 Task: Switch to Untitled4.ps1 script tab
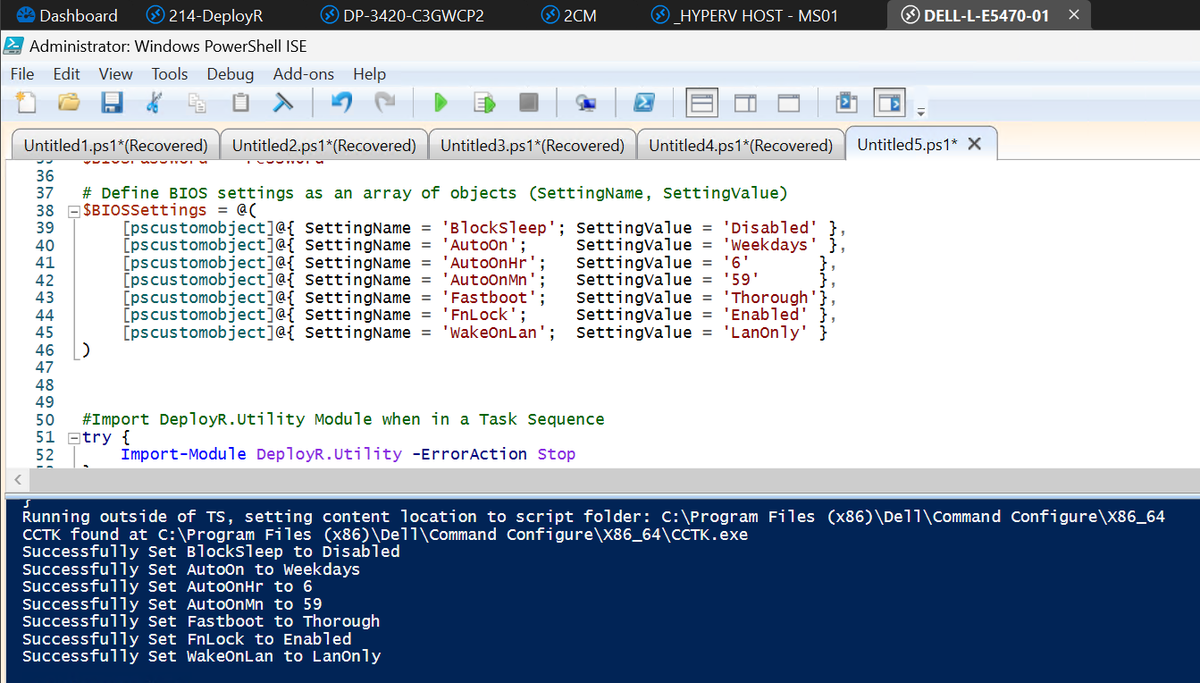point(741,145)
